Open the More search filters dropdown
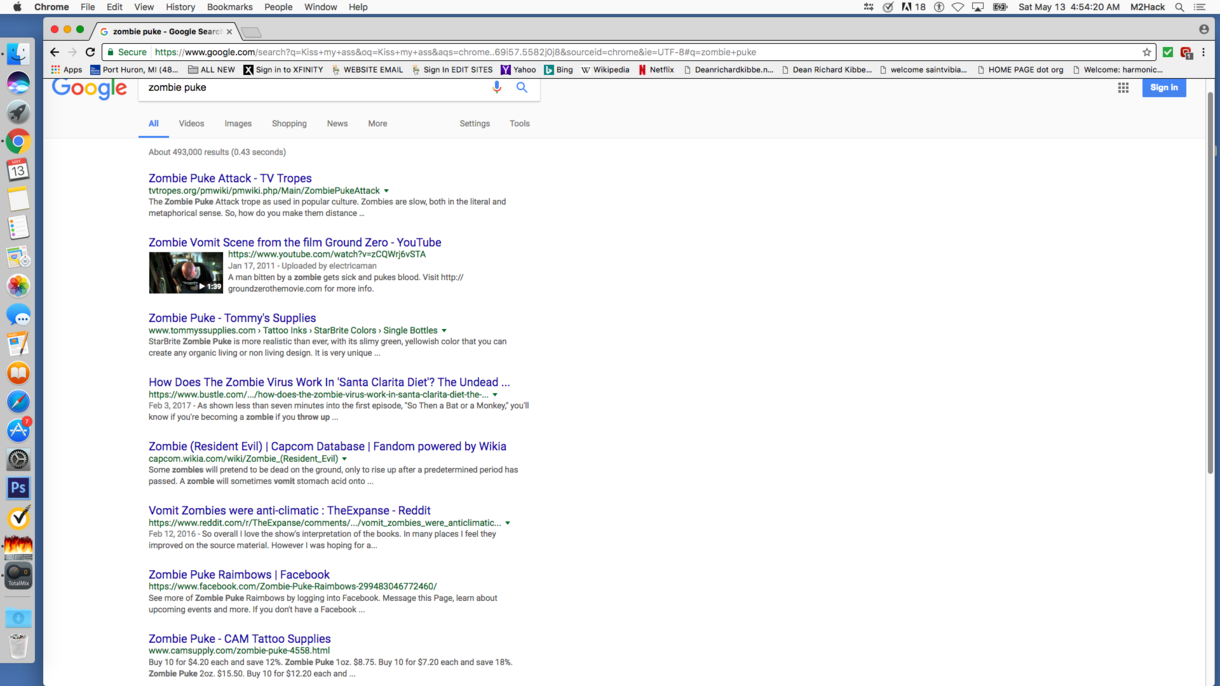 (x=377, y=124)
